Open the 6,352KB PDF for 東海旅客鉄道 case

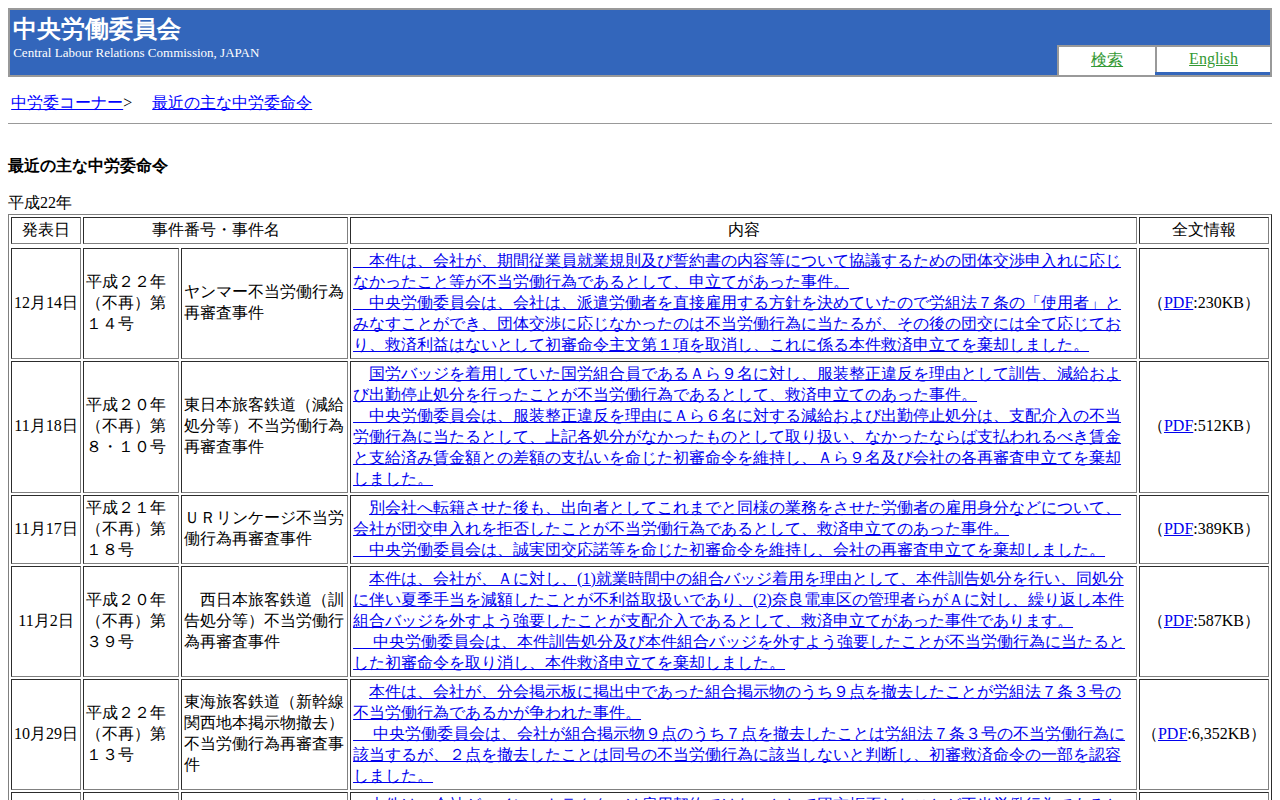point(1171,734)
